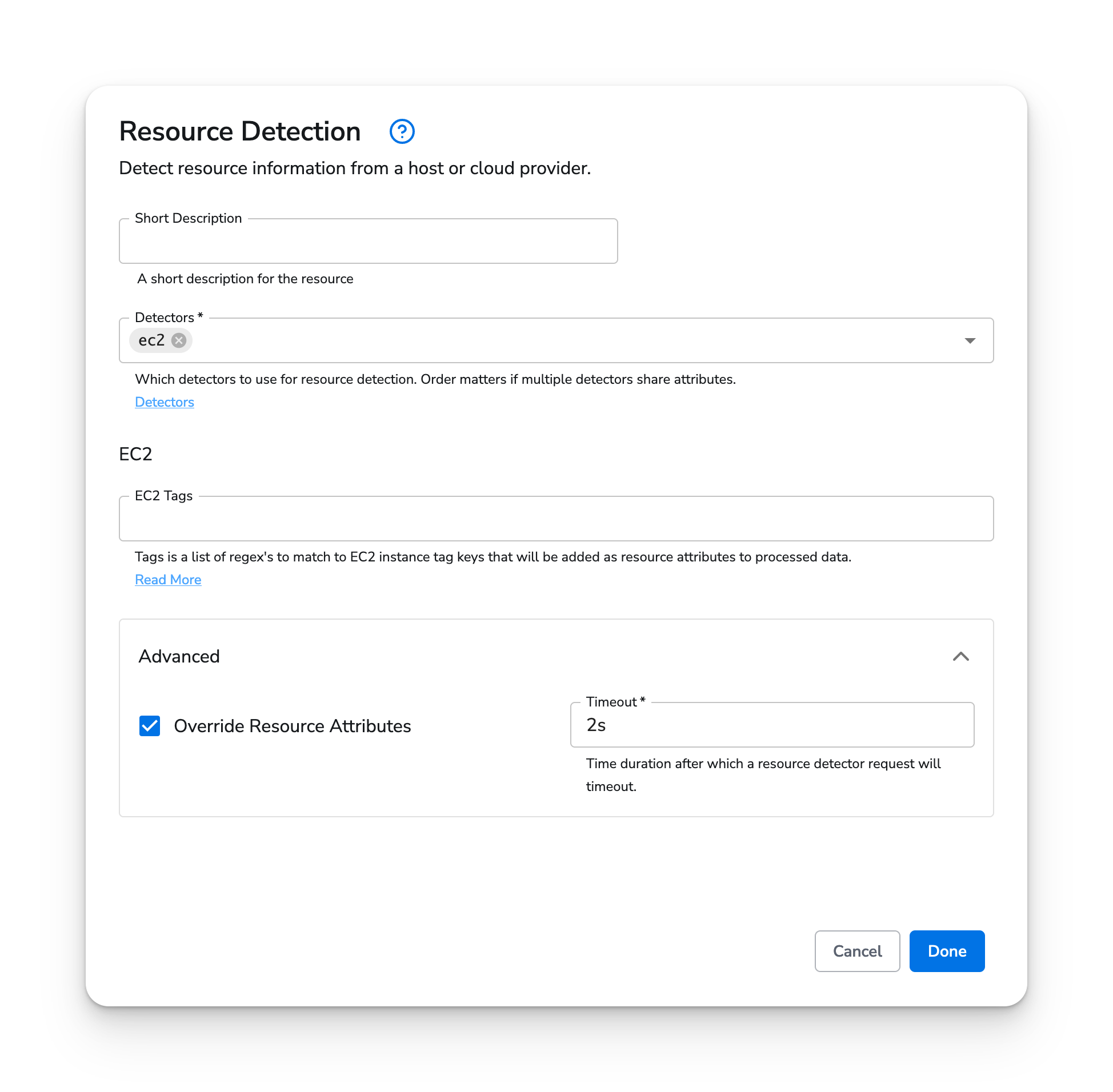1113x1092 pixels.
Task: Click the x icon on the ec2 tag
Action: pos(178,340)
